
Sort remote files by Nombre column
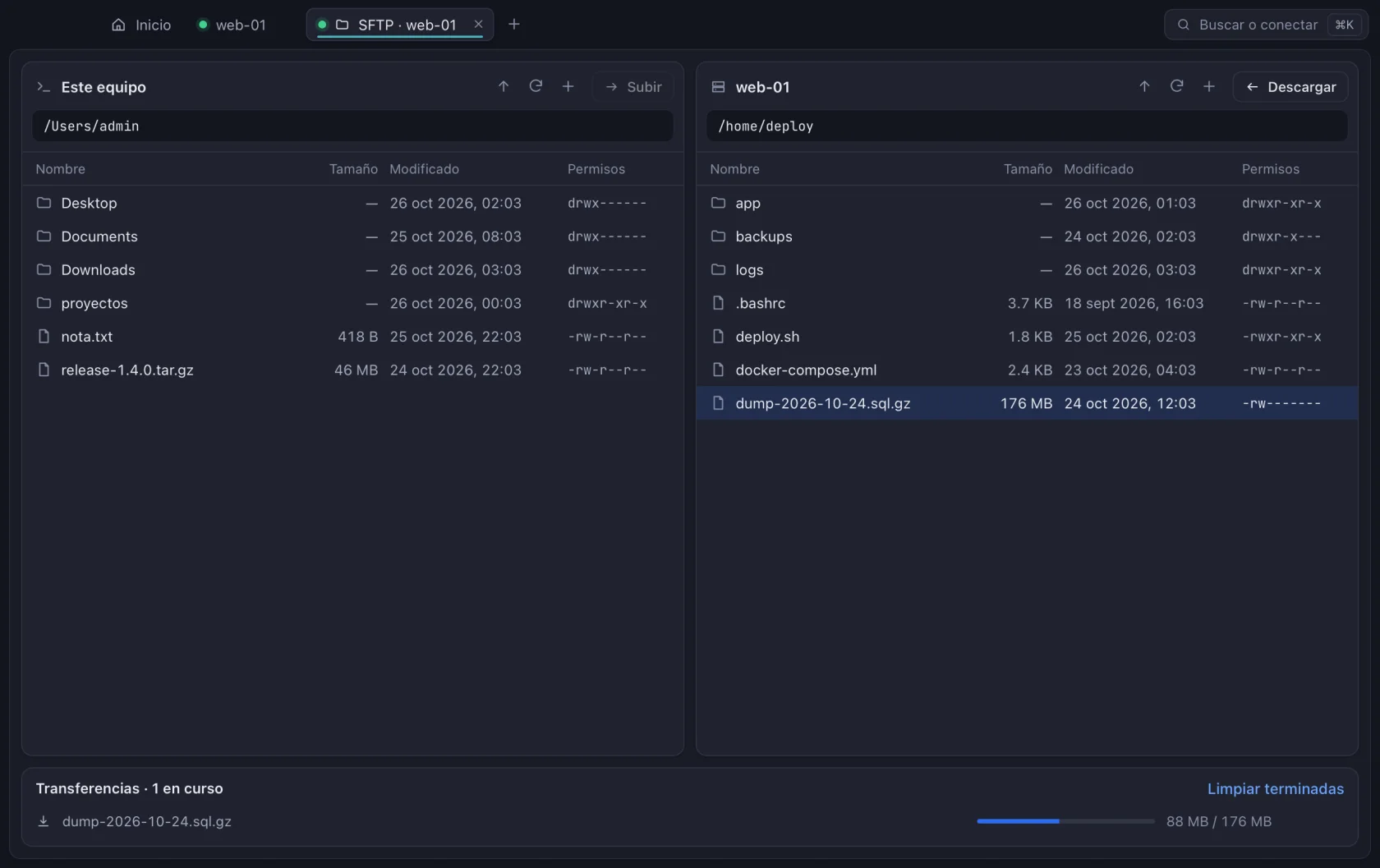734,169
